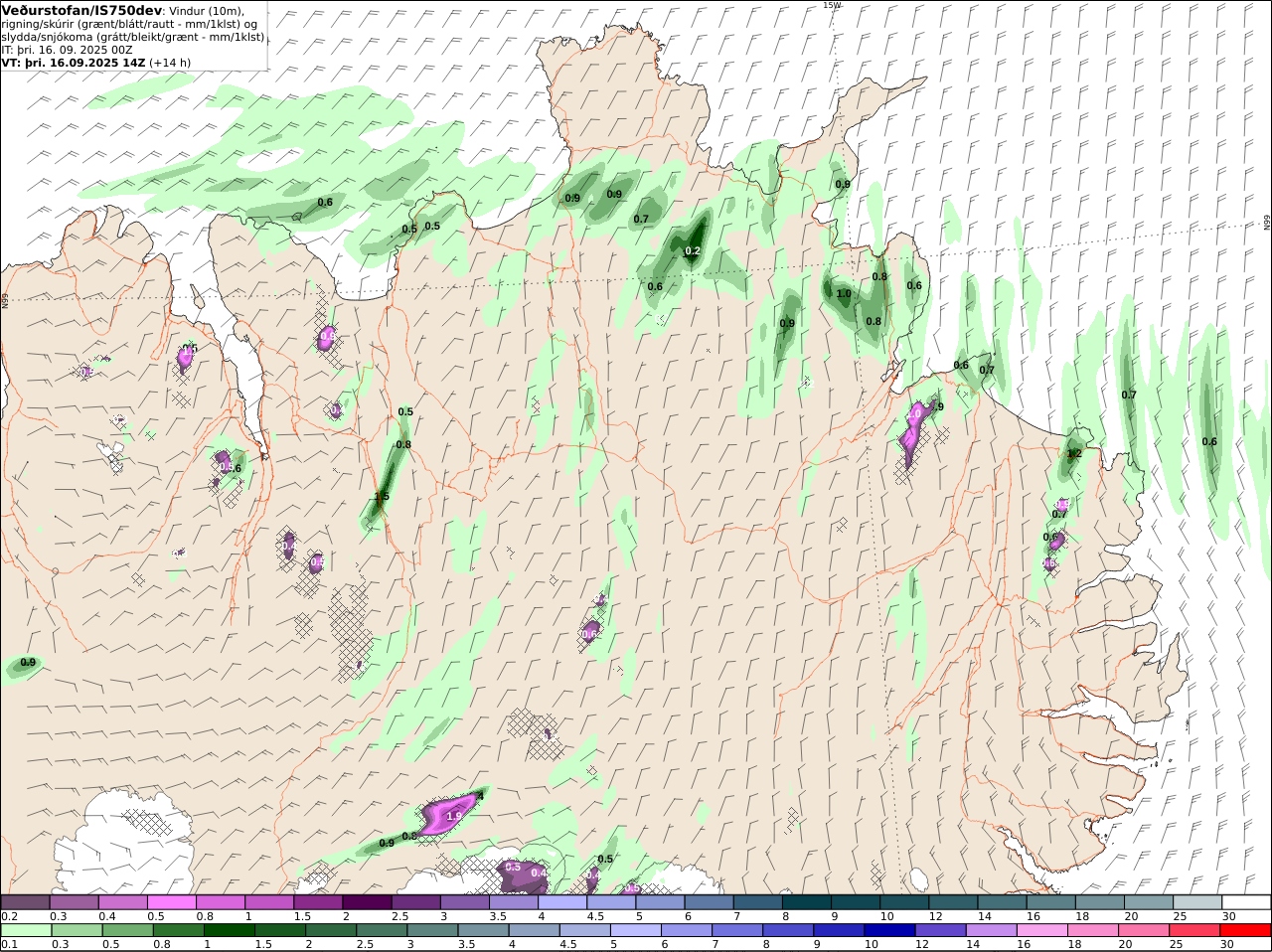Click the 1.9 value in the pink snow patch
This screenshot has height=952, width=1272.
[x=455, y=816]
